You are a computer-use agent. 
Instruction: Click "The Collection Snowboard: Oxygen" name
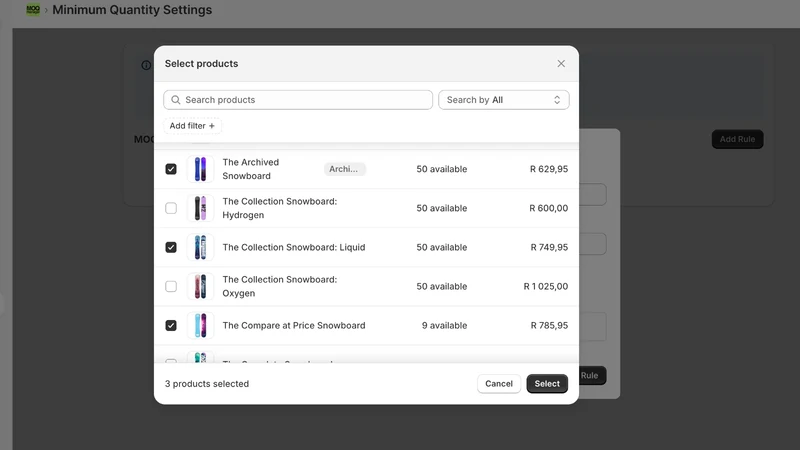click(280, 286)
